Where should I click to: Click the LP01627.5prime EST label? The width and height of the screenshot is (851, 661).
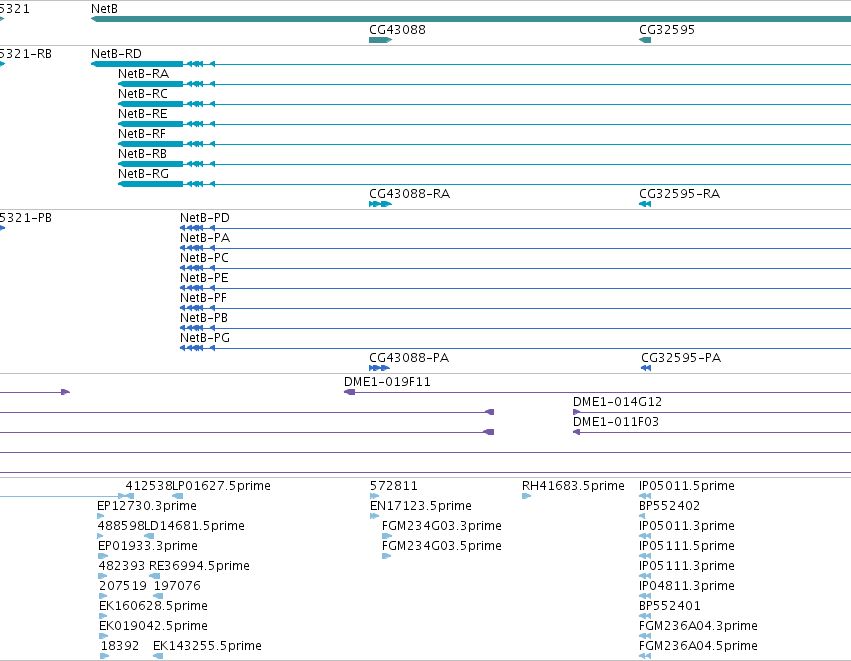[221, 486]
